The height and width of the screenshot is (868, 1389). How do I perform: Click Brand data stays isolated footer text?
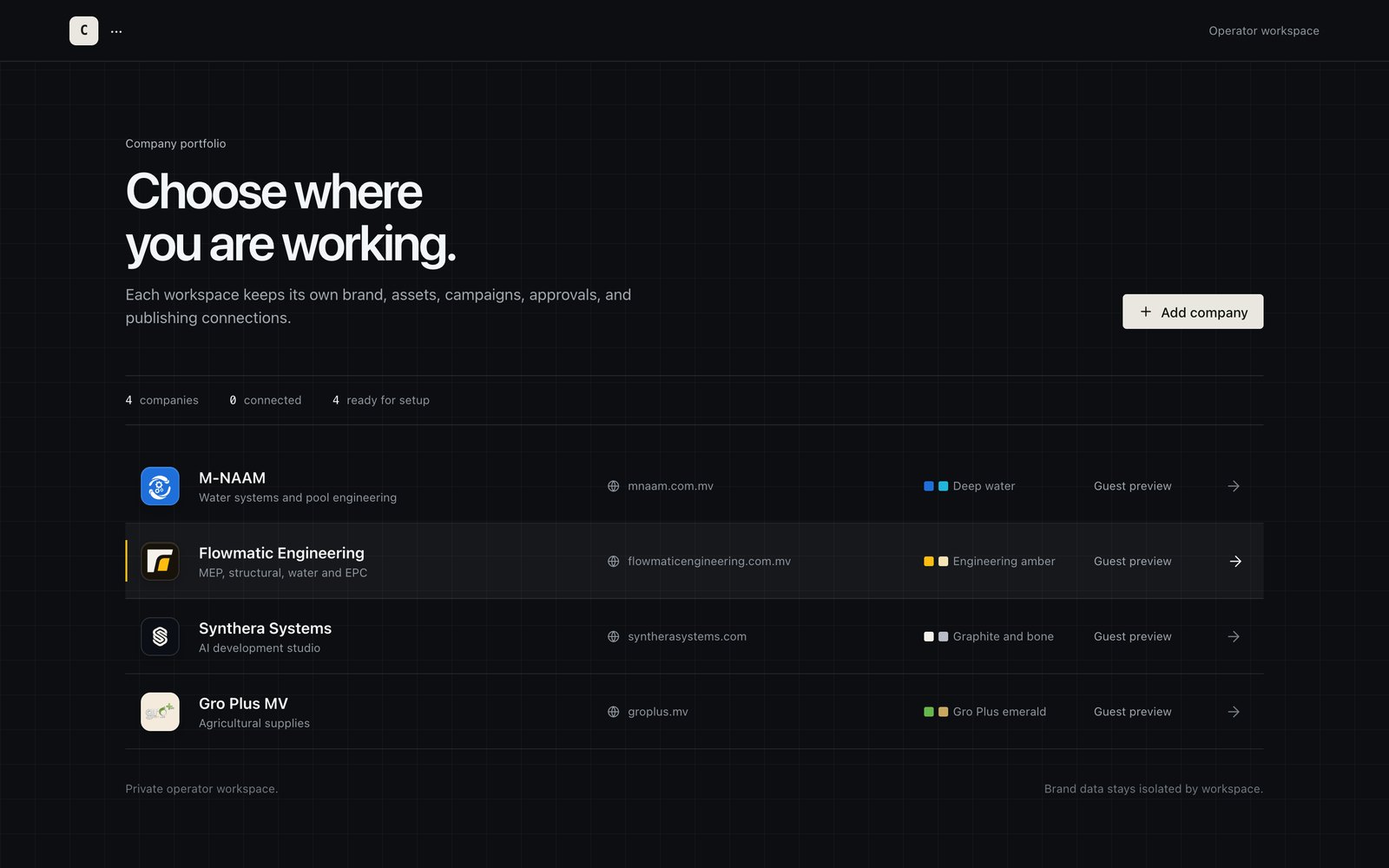[x=1153, y=789]
